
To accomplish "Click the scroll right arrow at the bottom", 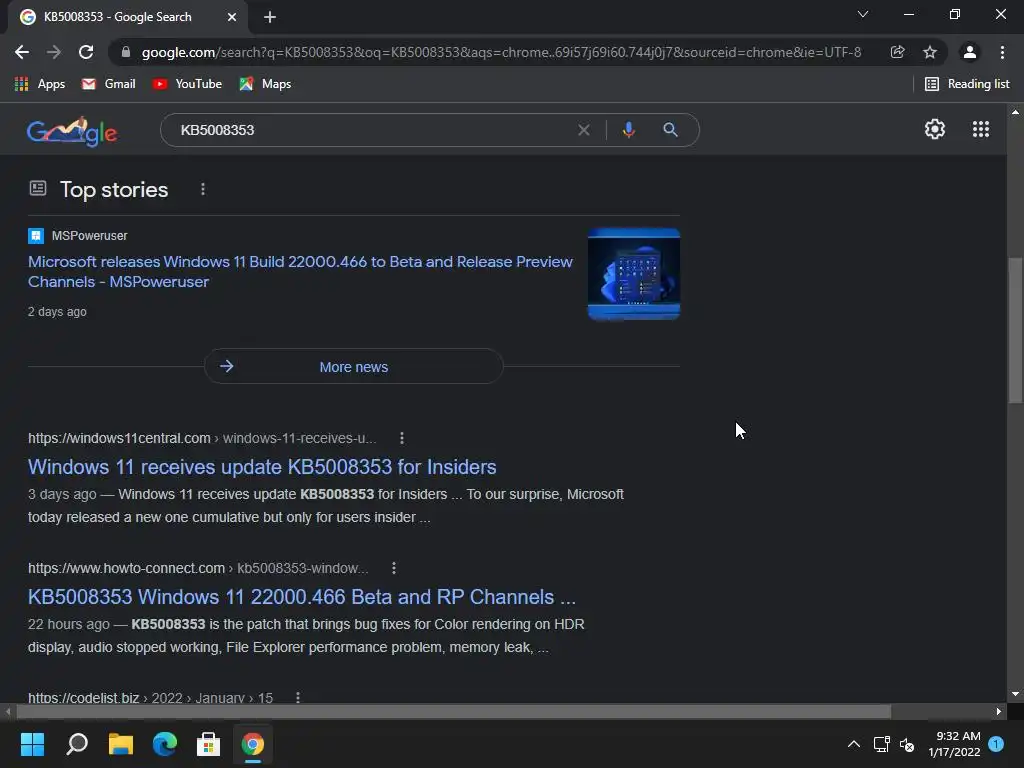I will click(x=999, y=711).
